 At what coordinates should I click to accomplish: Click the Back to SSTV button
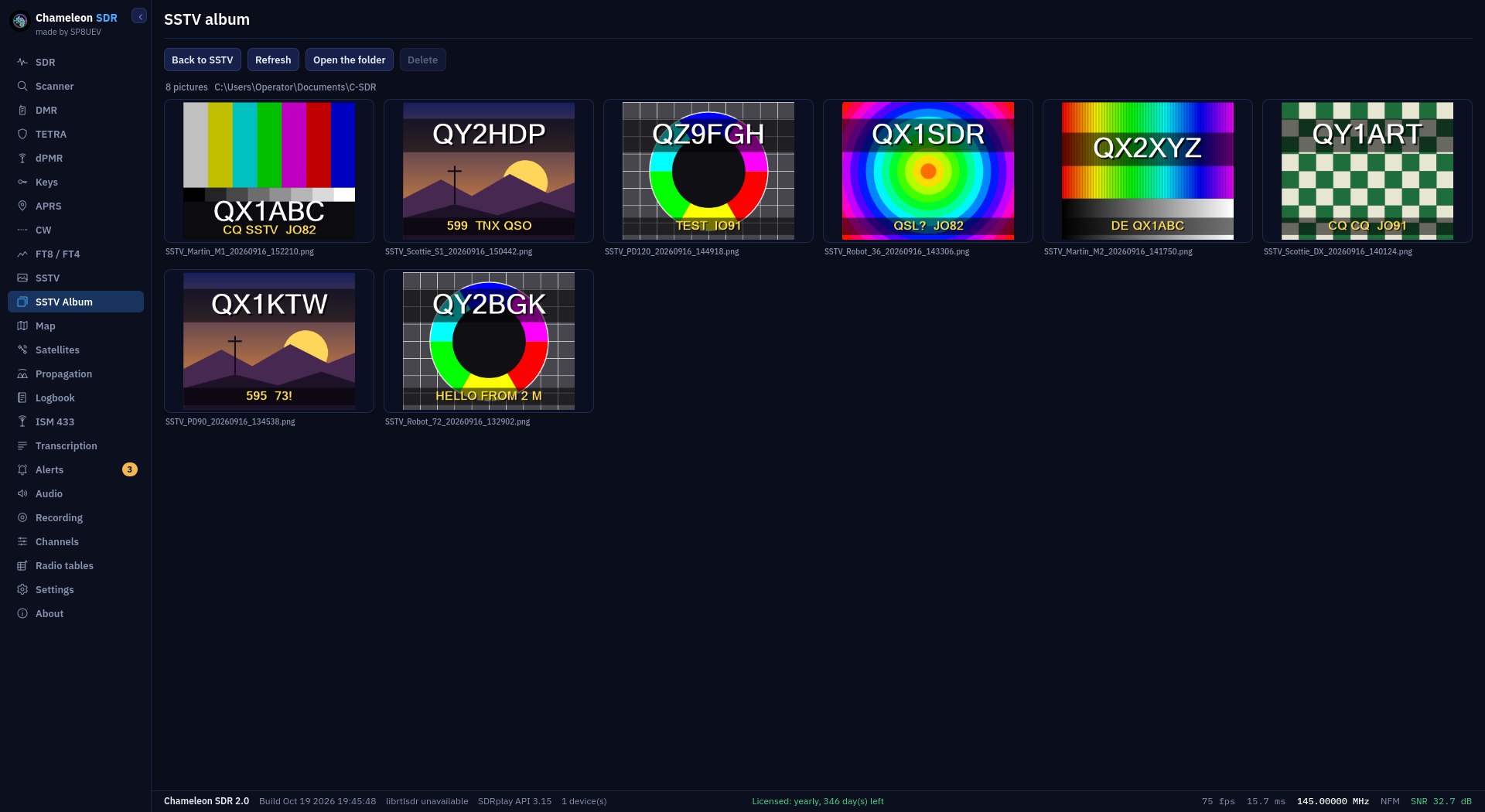203,60
